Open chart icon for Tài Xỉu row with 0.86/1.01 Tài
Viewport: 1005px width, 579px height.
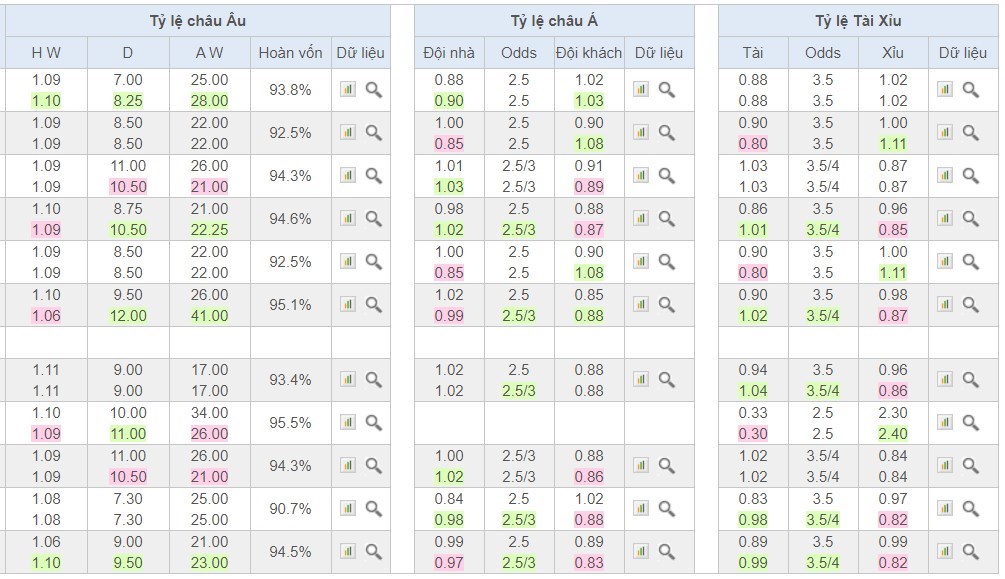tap(944, 219)
